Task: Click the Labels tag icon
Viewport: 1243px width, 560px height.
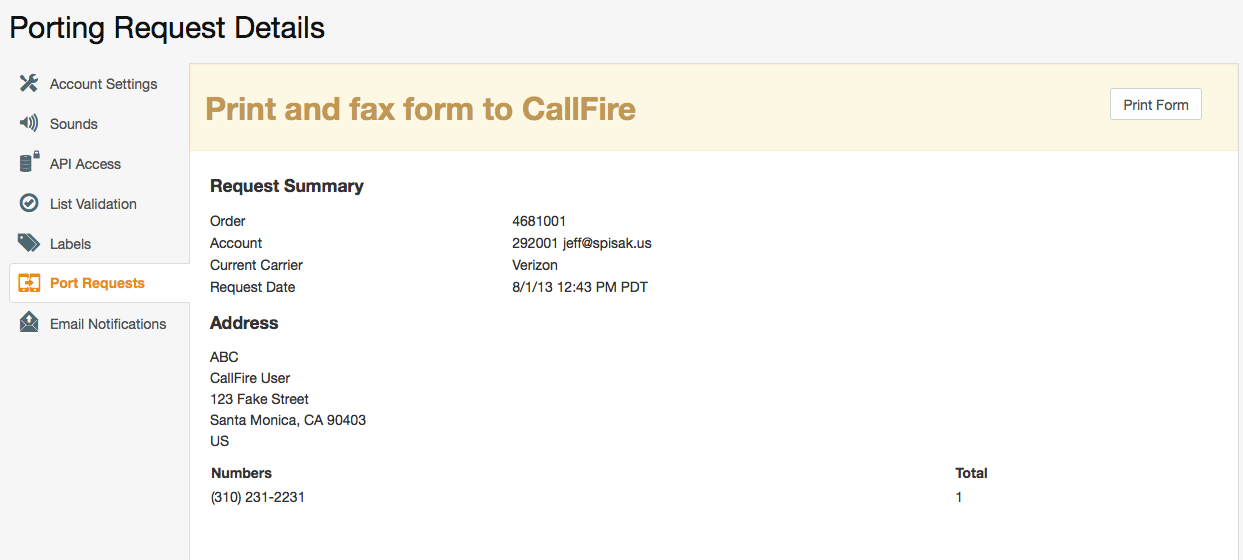Action: [x=29, y=243]
